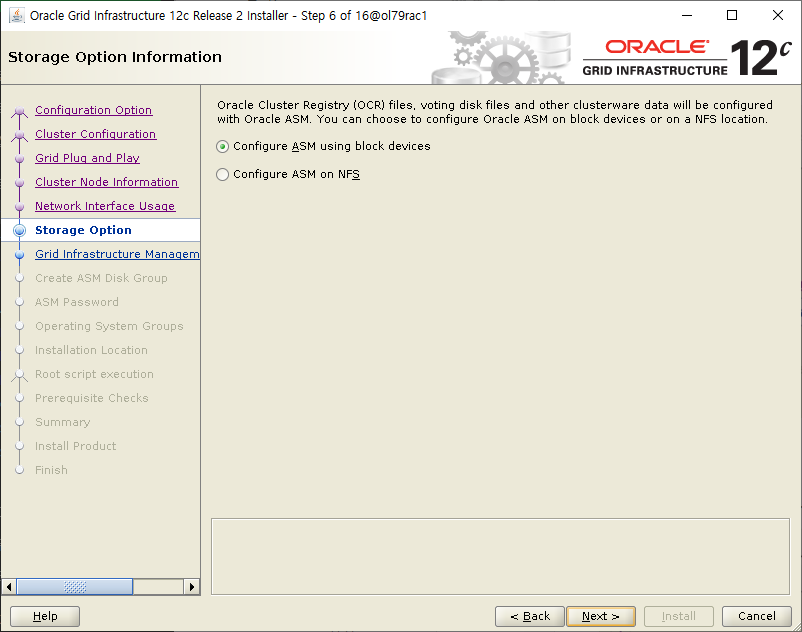Image resolution: width=802 pixels, height=632 pixels.
Task: Click the horizontal scrollbar thumb in sidebar
Action: click(x=75, y=586)
